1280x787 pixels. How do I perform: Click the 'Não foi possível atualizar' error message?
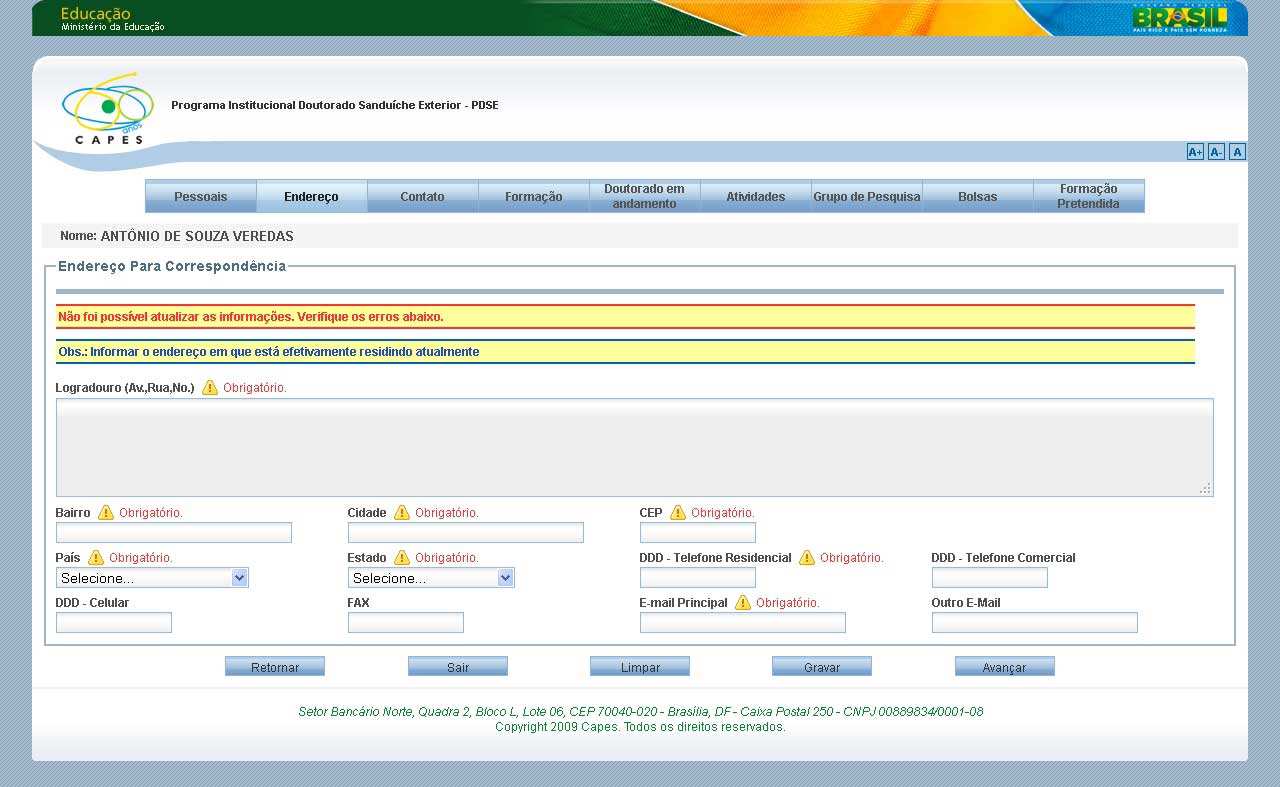[251, 317]
